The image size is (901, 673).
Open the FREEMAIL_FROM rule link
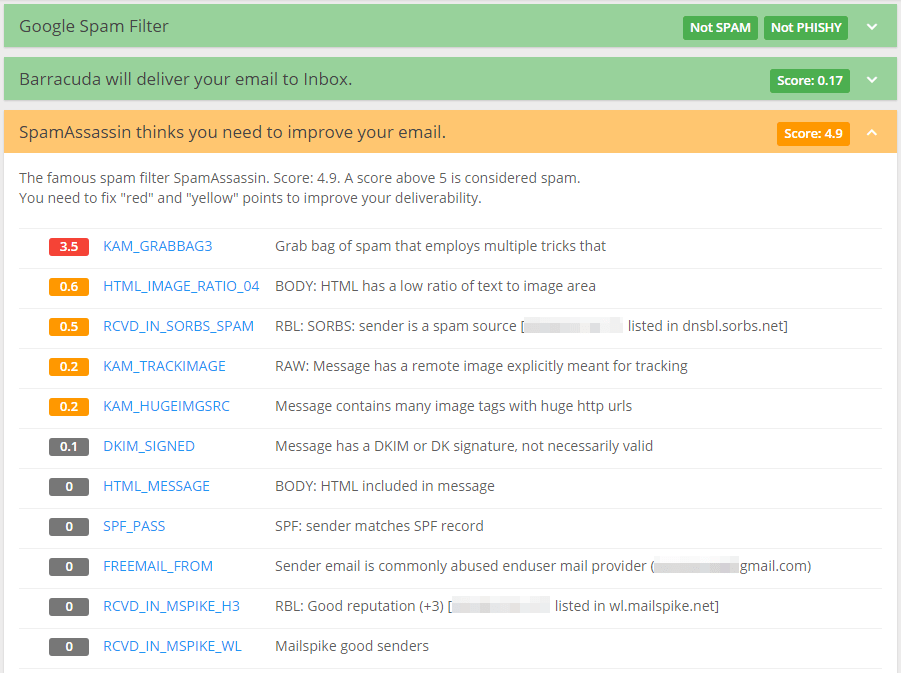pos(158,566)
